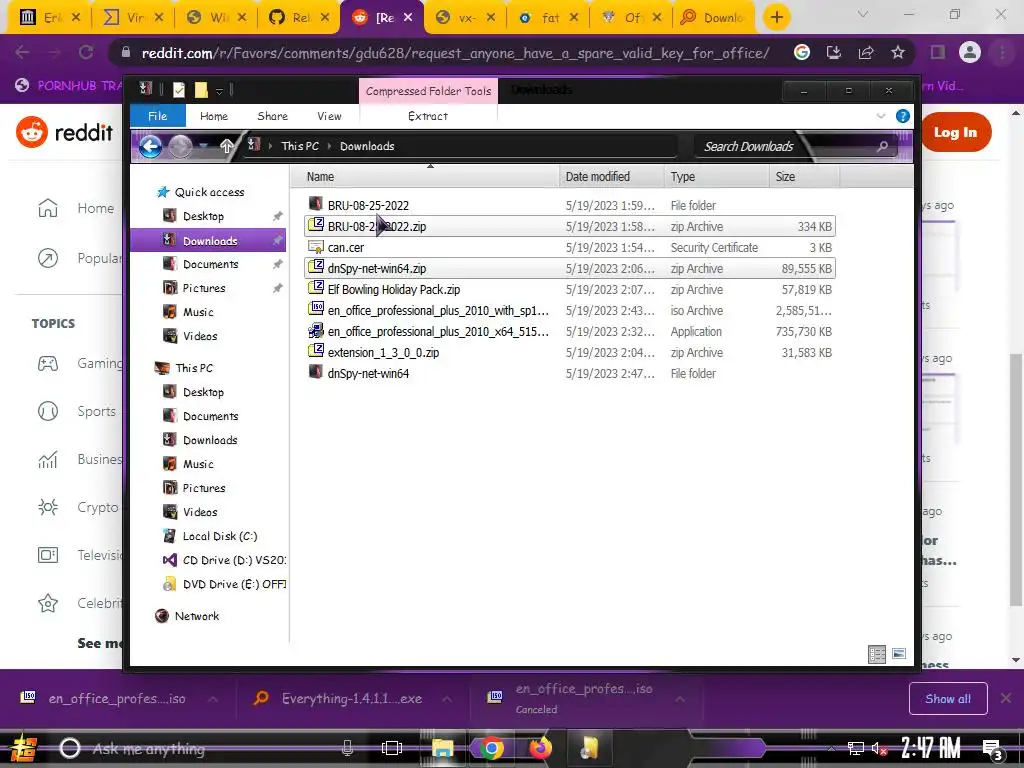Screen dimensions: 1024x768
Task: Open the View ribbon tab
Action: click(x=329, y=116)
